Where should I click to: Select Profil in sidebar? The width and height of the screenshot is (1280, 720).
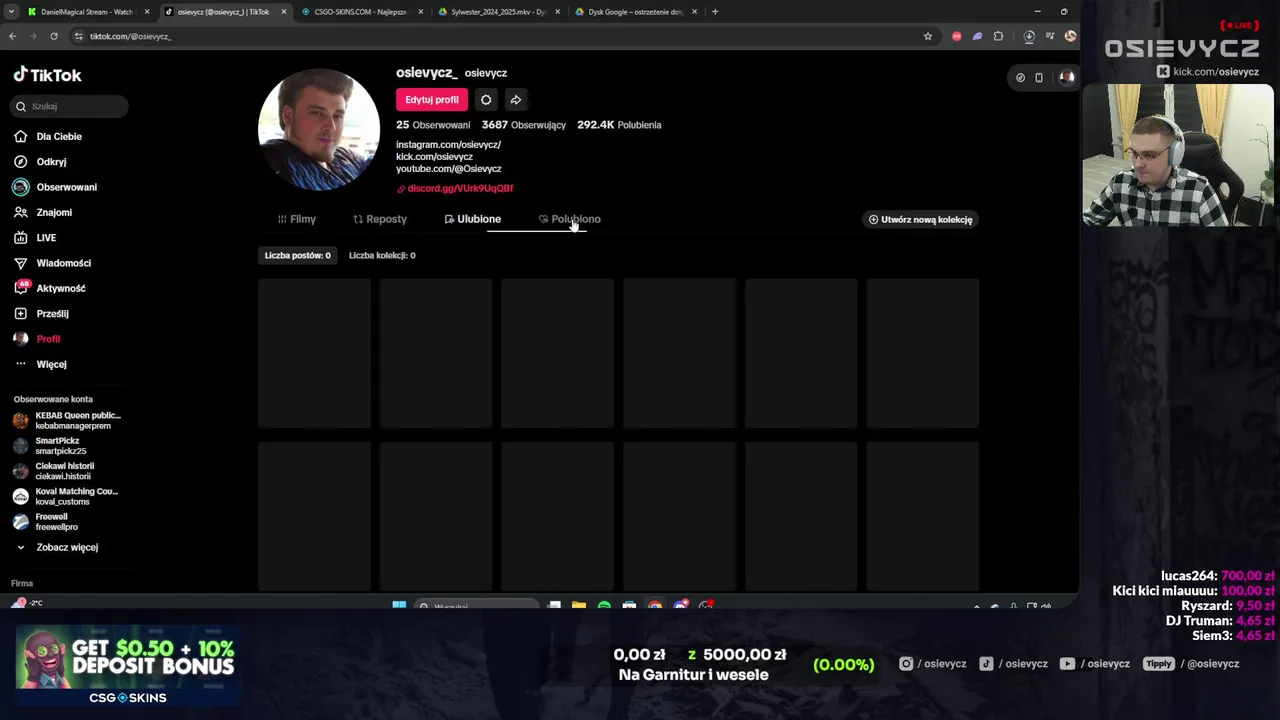[x=48, y=339]
